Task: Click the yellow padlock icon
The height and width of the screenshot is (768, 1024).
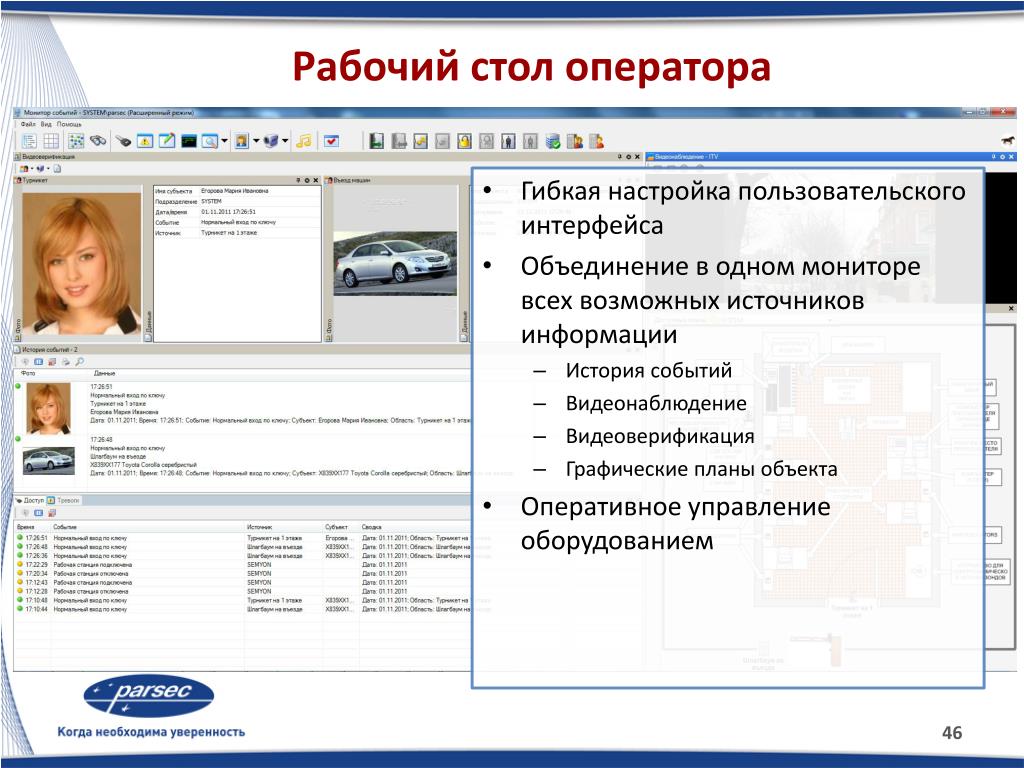Action: (464, 140)
